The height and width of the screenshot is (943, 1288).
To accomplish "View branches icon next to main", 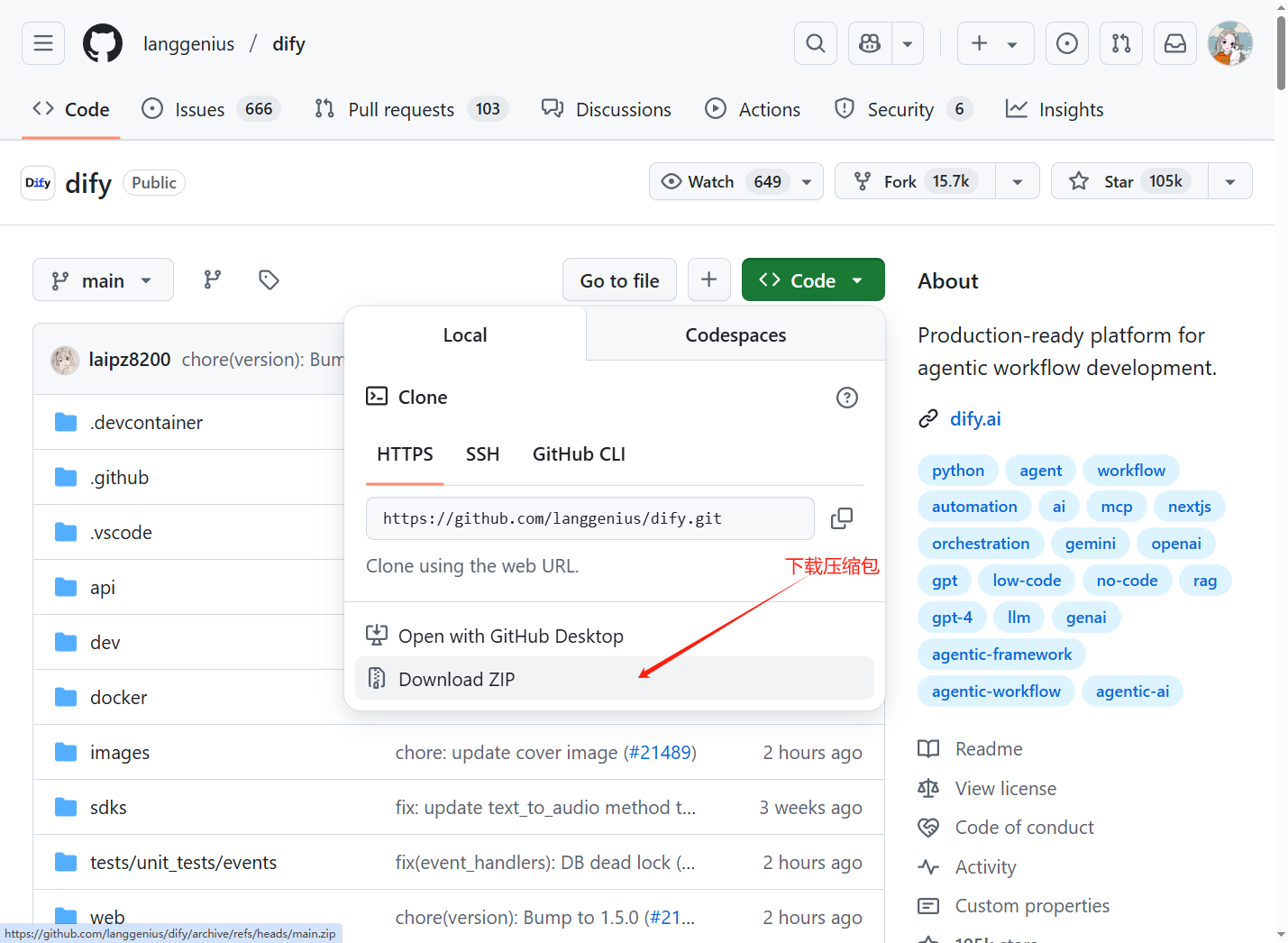I will pos(213,279).
